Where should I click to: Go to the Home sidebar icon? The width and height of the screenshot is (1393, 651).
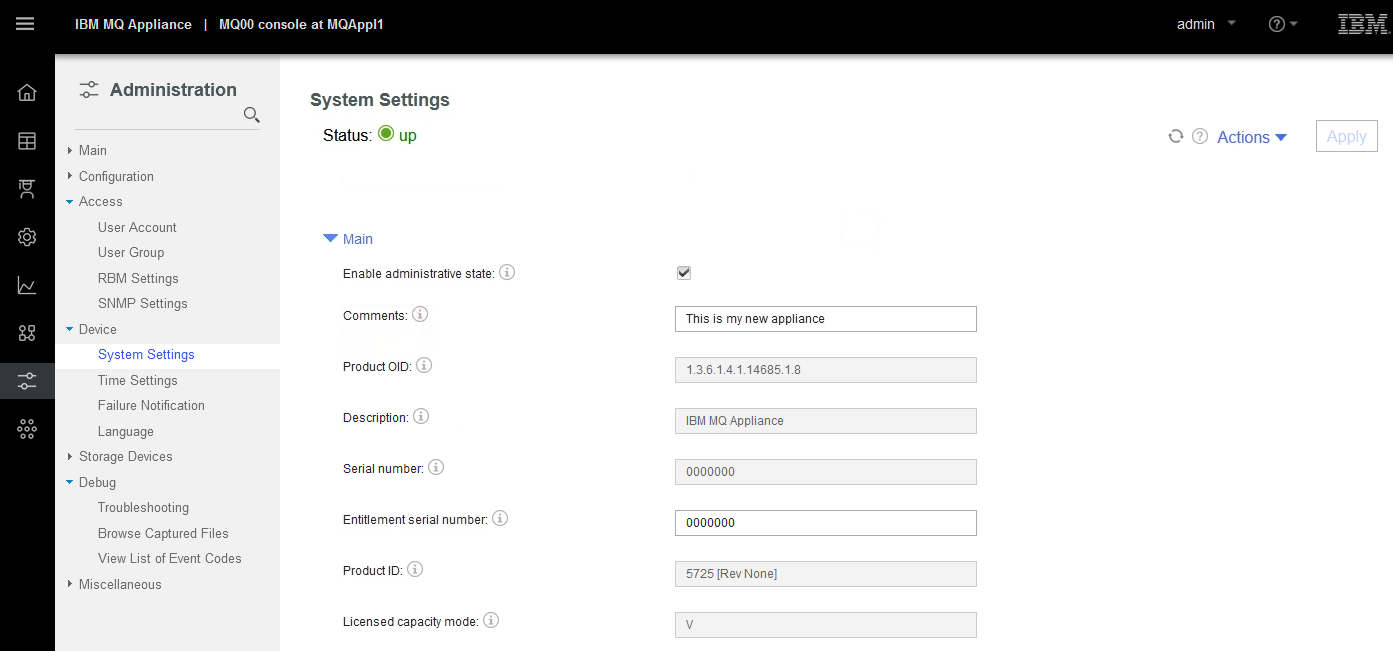(x=27, y=93)
